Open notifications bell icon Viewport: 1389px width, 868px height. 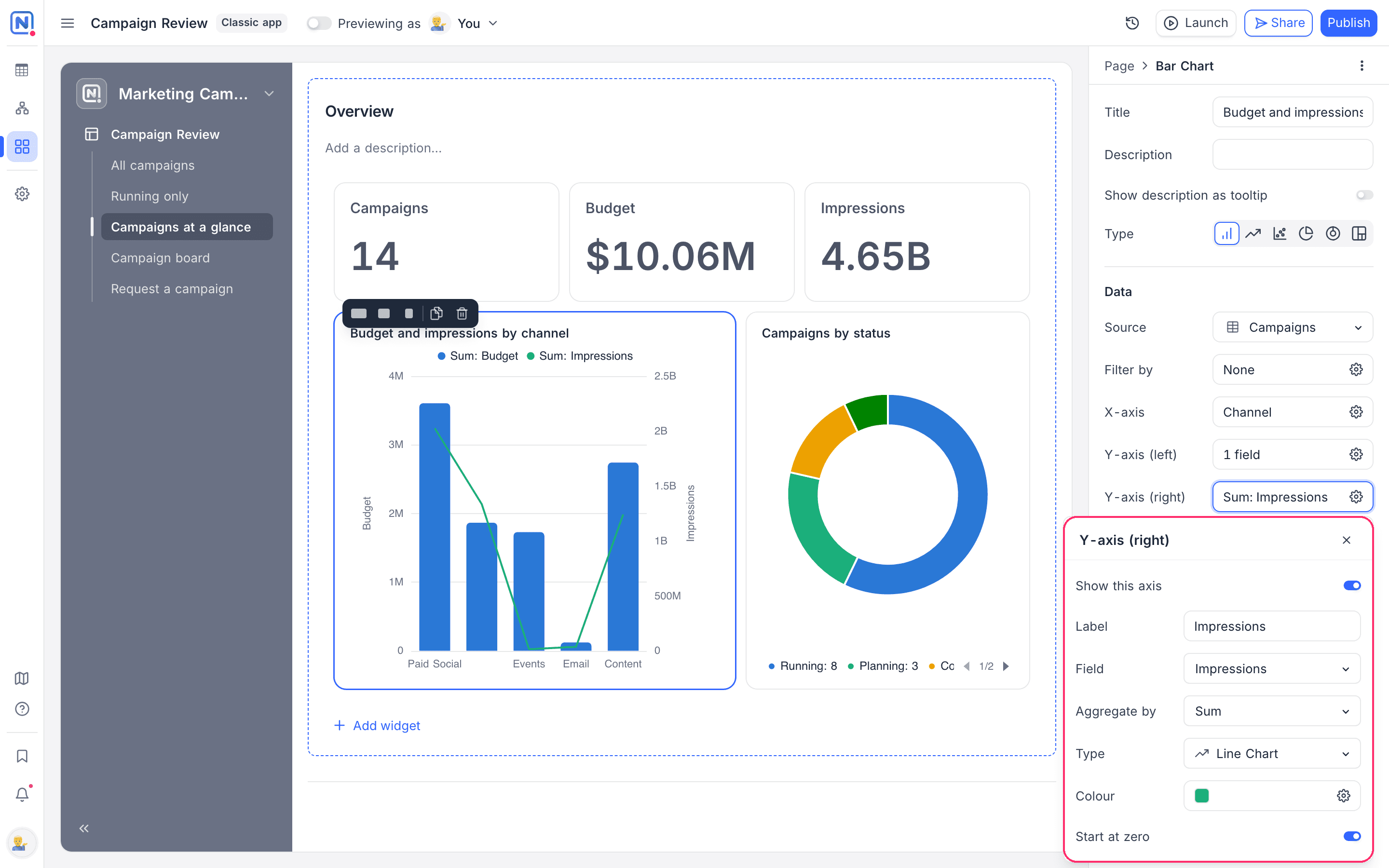pos(22,795)
